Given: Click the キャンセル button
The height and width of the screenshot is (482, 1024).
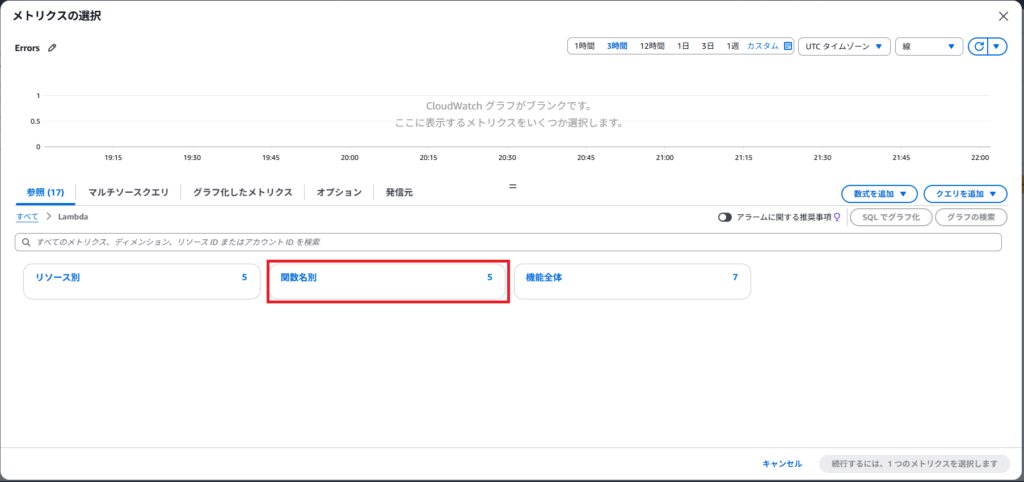Looking at the screenshot, I should [x=782, y=464].
